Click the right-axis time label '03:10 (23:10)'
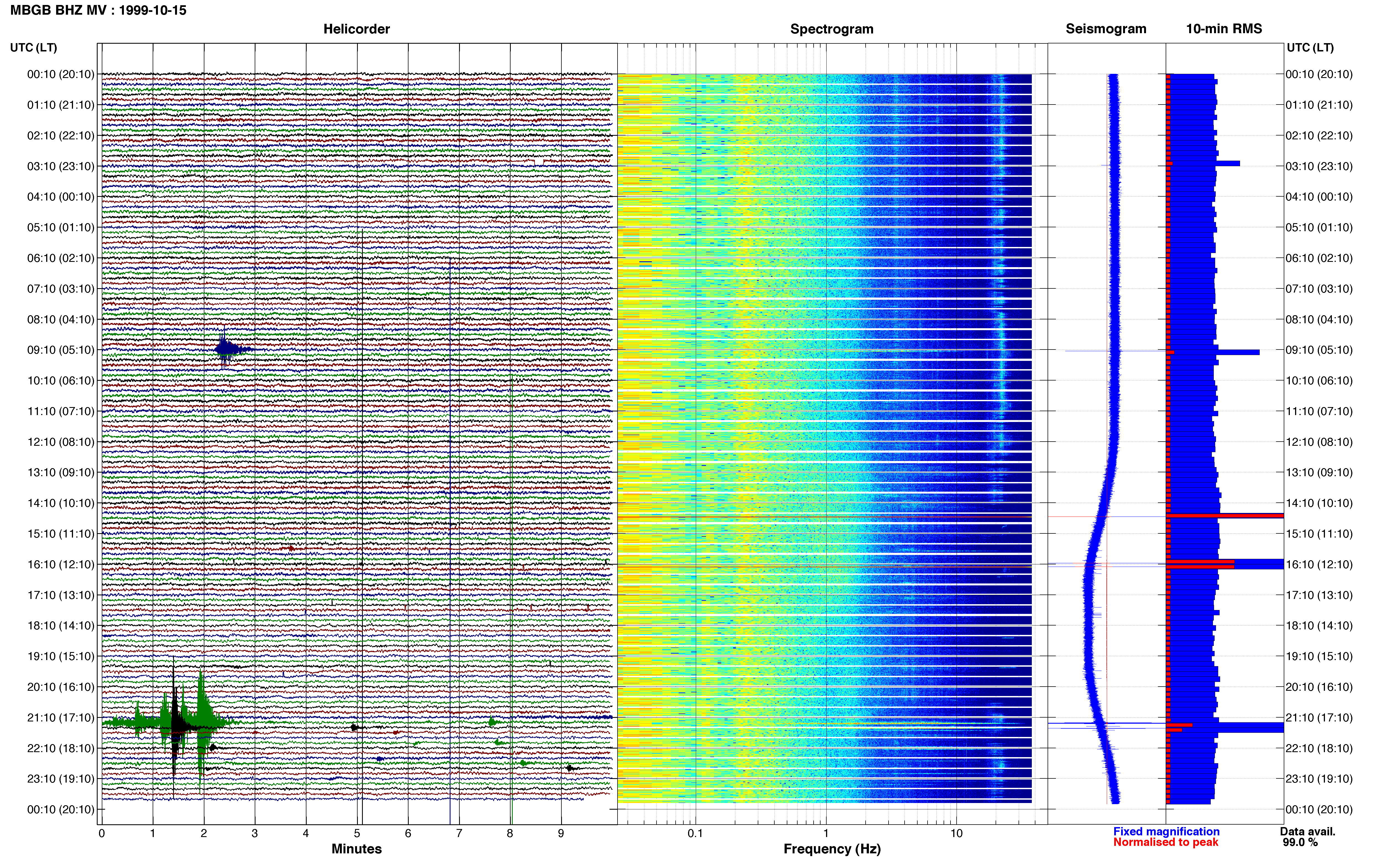 pyautogui.click(x=1319, y=166)
